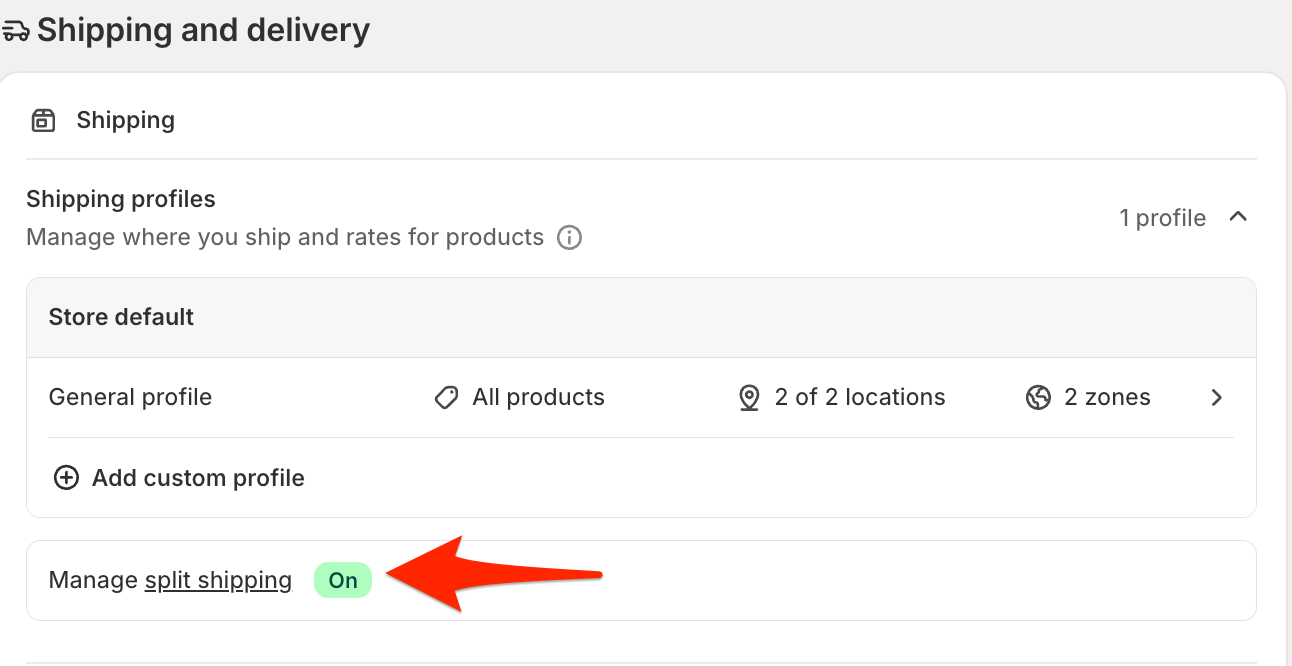Click Add custom profile

pos(198,478)
